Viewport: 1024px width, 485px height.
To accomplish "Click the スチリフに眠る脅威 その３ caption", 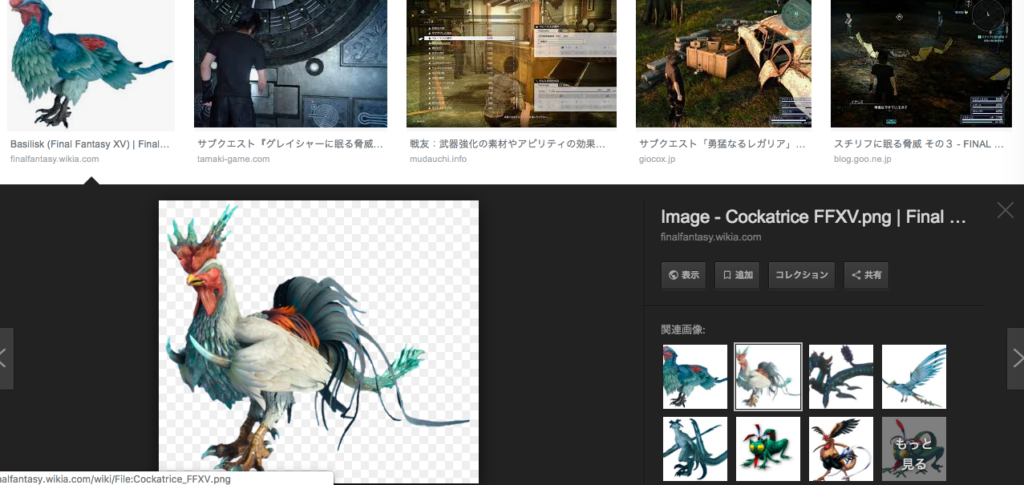I will pyautogui.click(x=919, y=144).
